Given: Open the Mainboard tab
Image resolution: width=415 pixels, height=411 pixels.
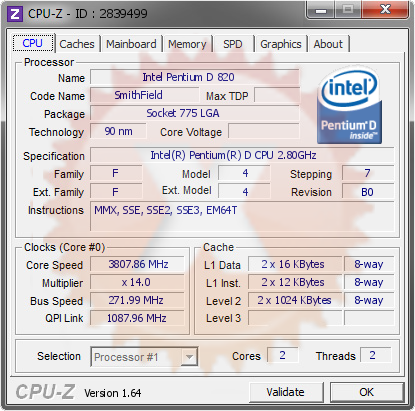Looking at the screenshot, I should pos(131,44).
